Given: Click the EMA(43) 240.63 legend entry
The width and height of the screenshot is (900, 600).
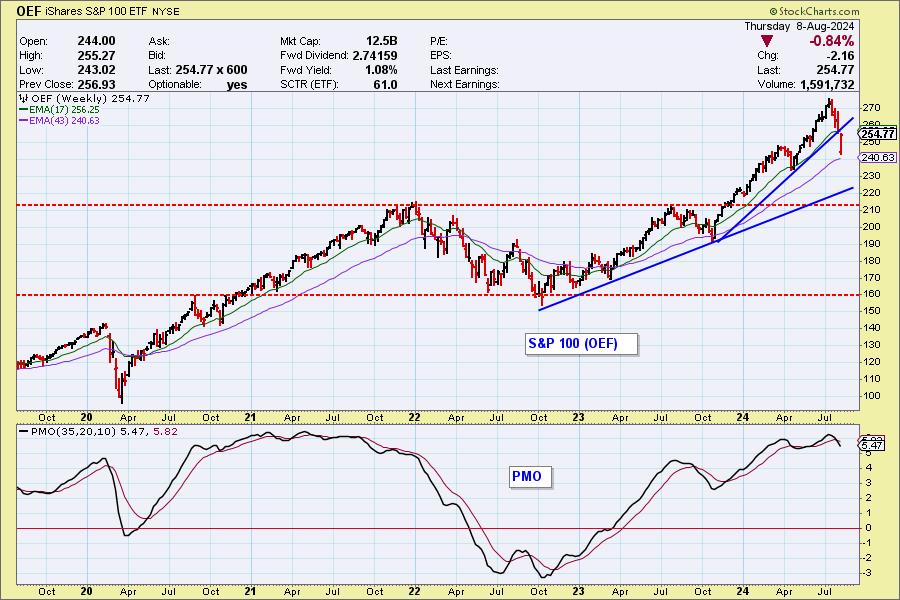Looking at the screenshot, I should click(64, 121).
